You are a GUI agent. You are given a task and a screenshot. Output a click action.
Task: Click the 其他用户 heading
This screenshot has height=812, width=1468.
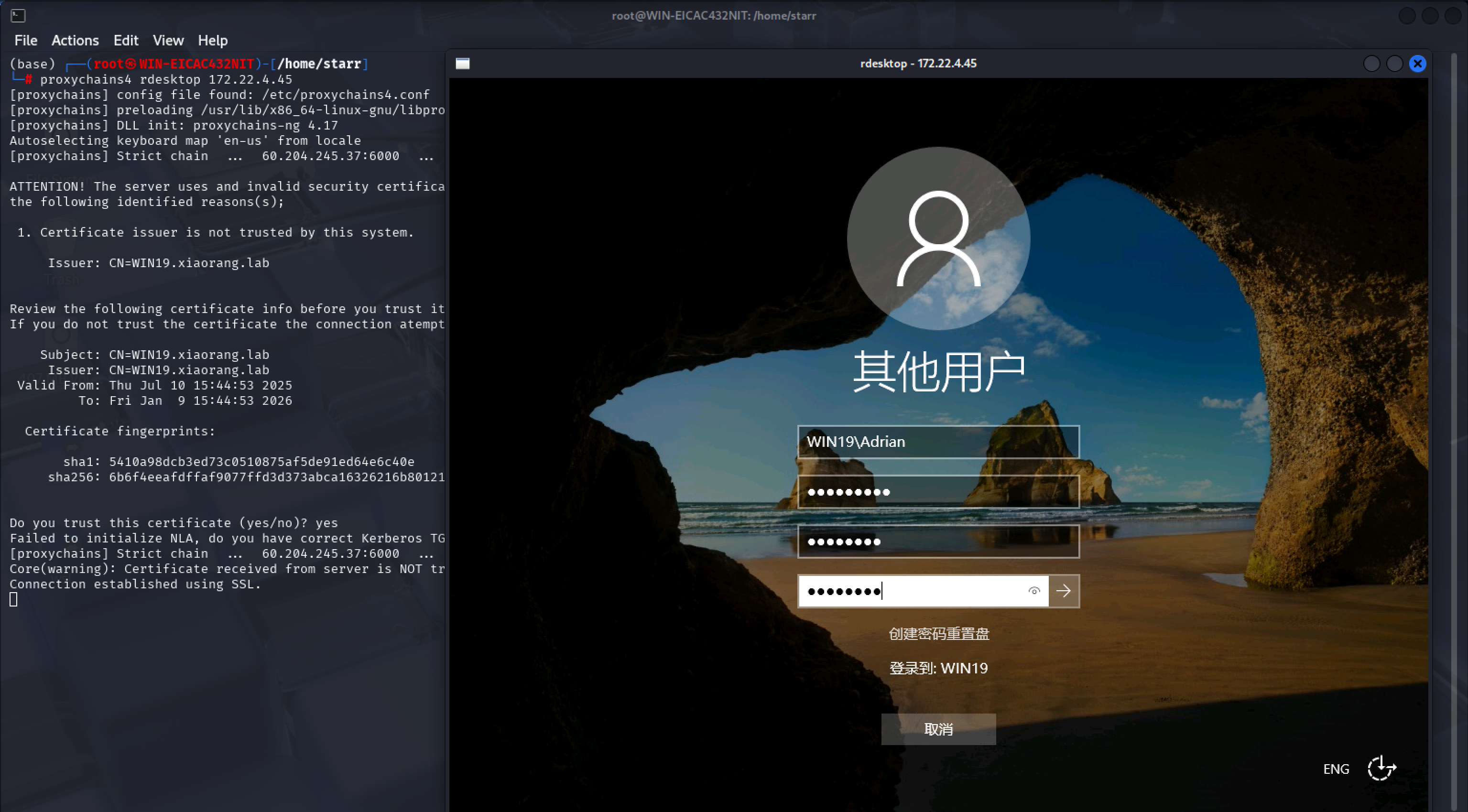click(x=938, y=372)
